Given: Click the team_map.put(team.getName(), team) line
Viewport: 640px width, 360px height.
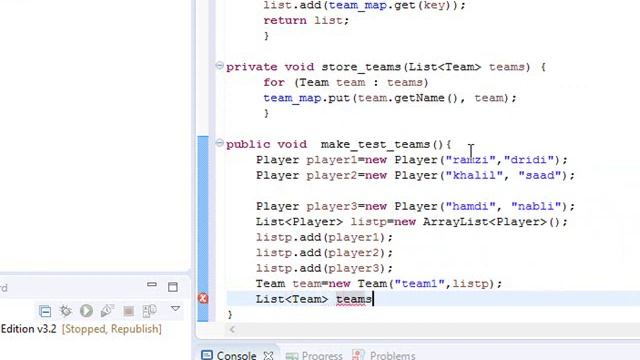Looking at the screenshot, I should coord(390,98).
